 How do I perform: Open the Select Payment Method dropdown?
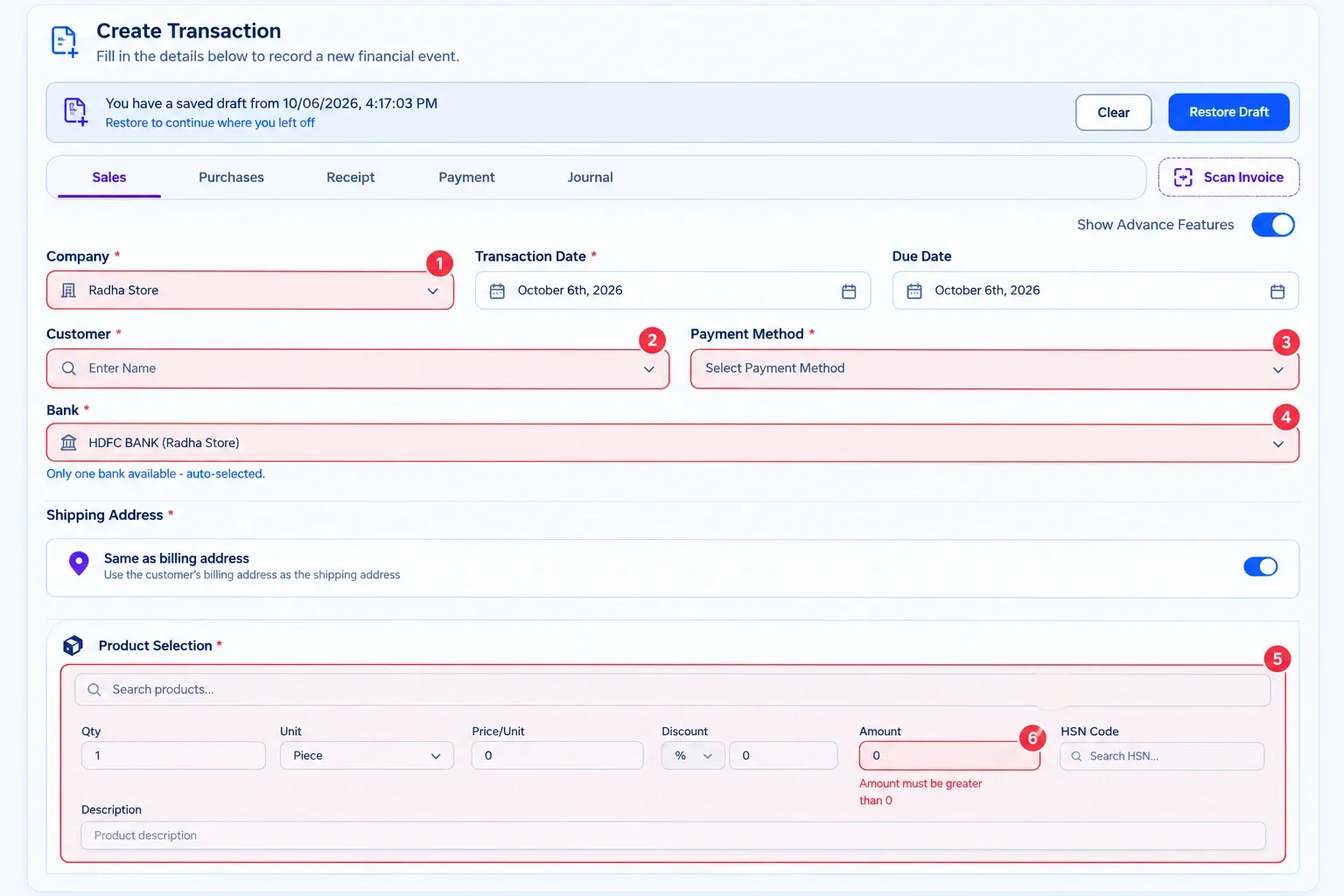pos(995,369)
